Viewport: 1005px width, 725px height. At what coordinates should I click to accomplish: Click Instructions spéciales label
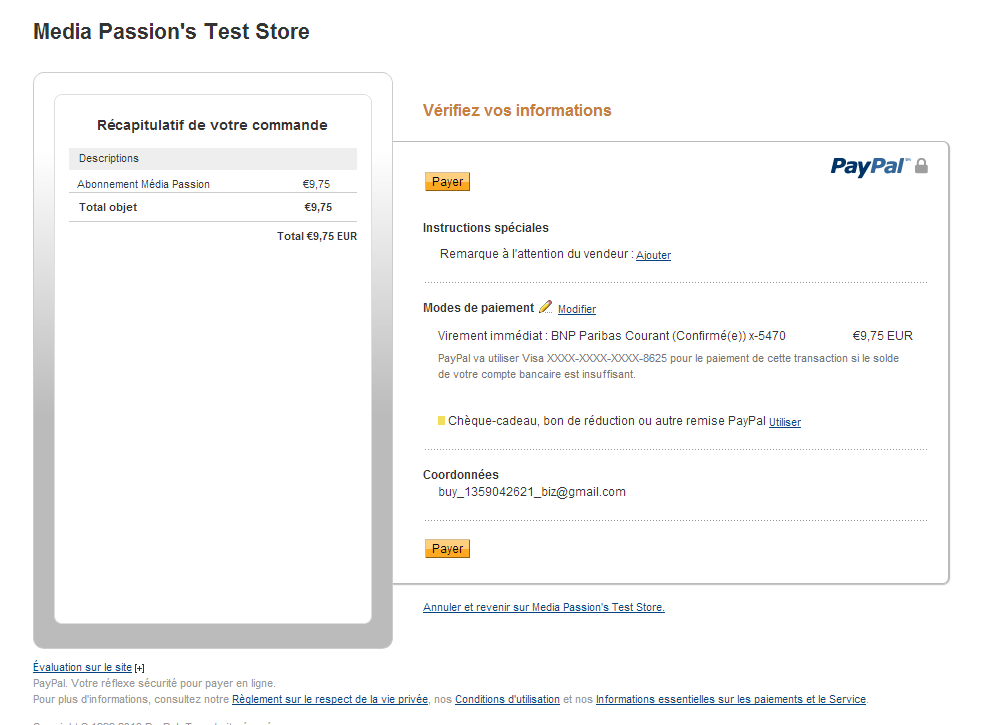click(x=485, y=228)
